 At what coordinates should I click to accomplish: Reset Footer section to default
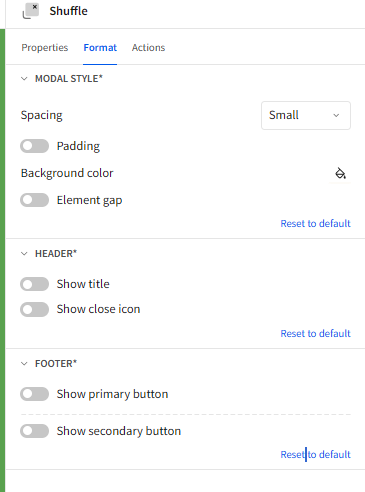click(x=315, y=454)
